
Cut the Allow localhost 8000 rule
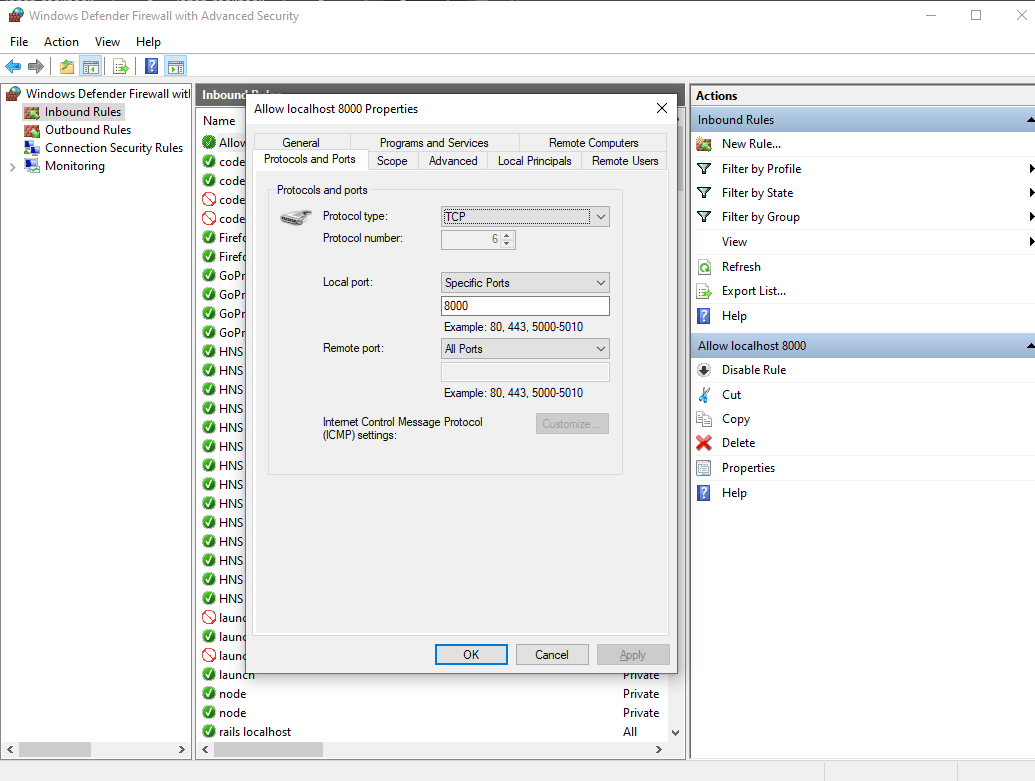coord(729,394)
